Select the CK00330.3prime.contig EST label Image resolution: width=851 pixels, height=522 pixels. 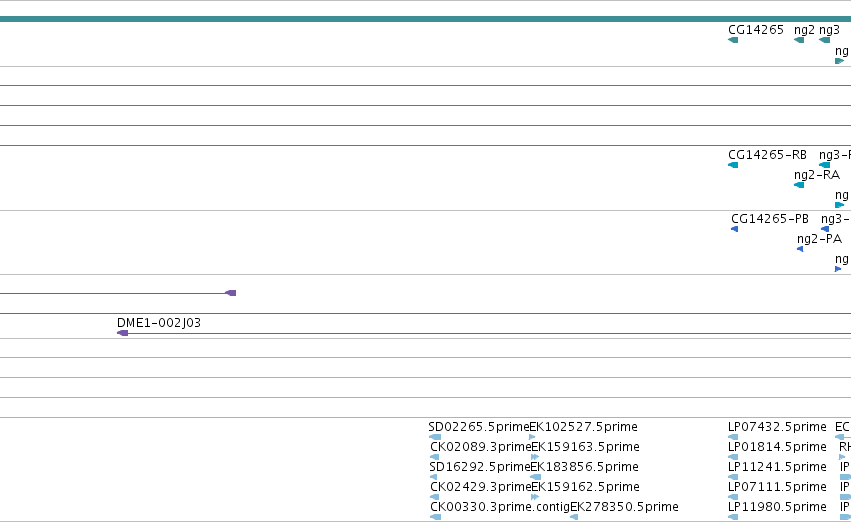500,507
